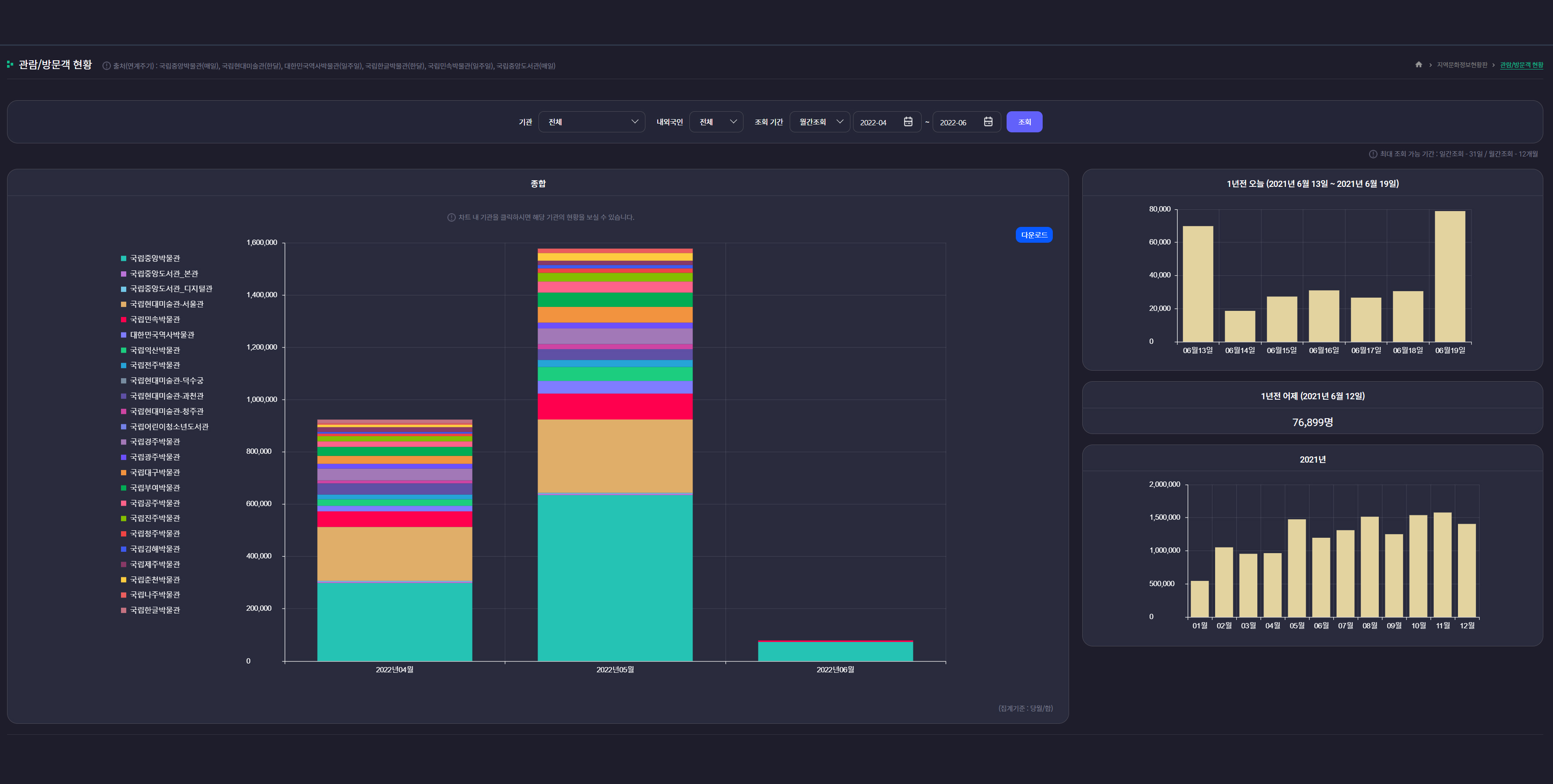
Task: Open the end date calendar icon next to 2022-06
Action: click(988, 122)
